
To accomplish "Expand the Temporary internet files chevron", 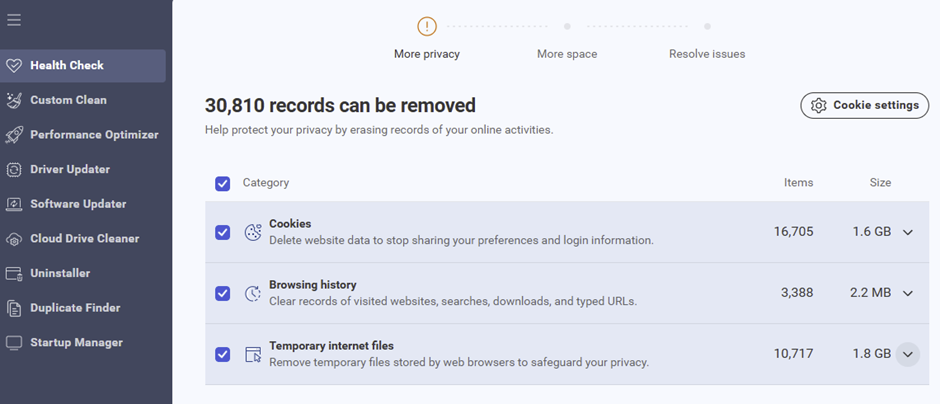I will click(x=908, y=354).
